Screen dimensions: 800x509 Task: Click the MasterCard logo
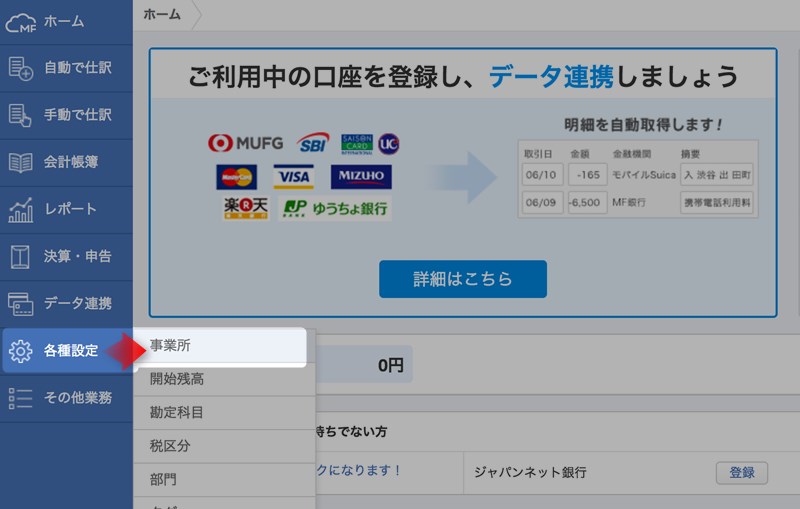(x=236, y=177)
